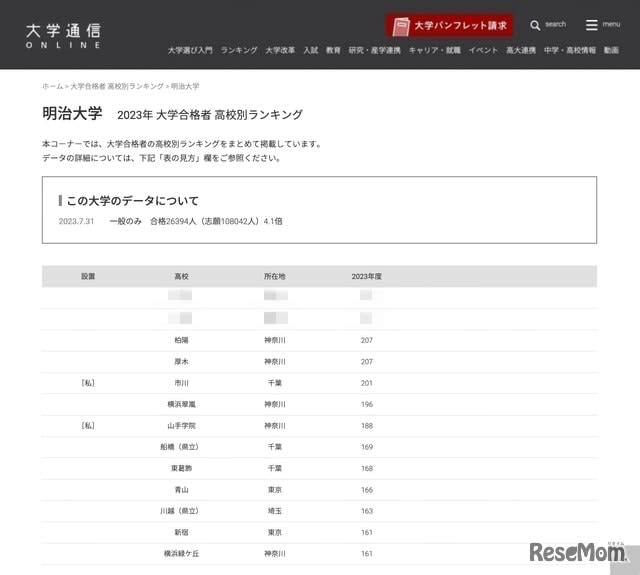Click the 青山 school name

pos(182,490)
